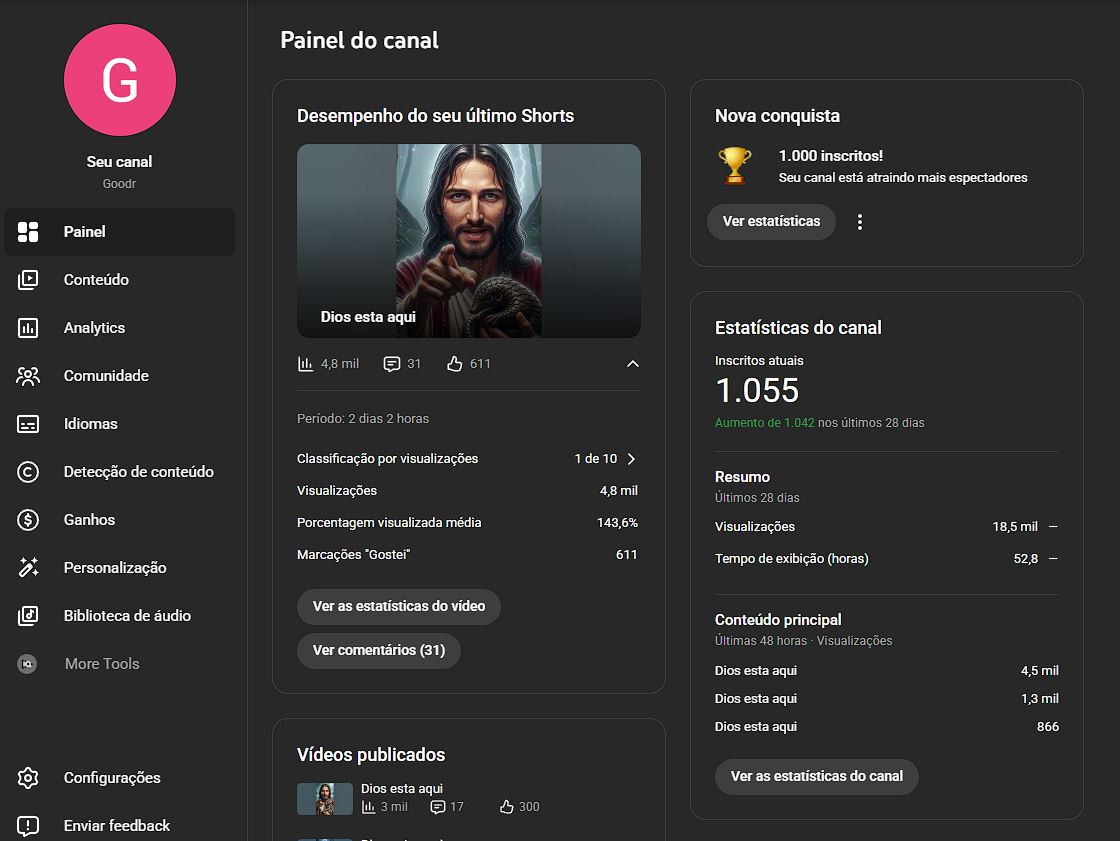Click the Analytics bar chart icon
The width and height of the screenshot is (1120, 841).
click(x=28, y=328)
